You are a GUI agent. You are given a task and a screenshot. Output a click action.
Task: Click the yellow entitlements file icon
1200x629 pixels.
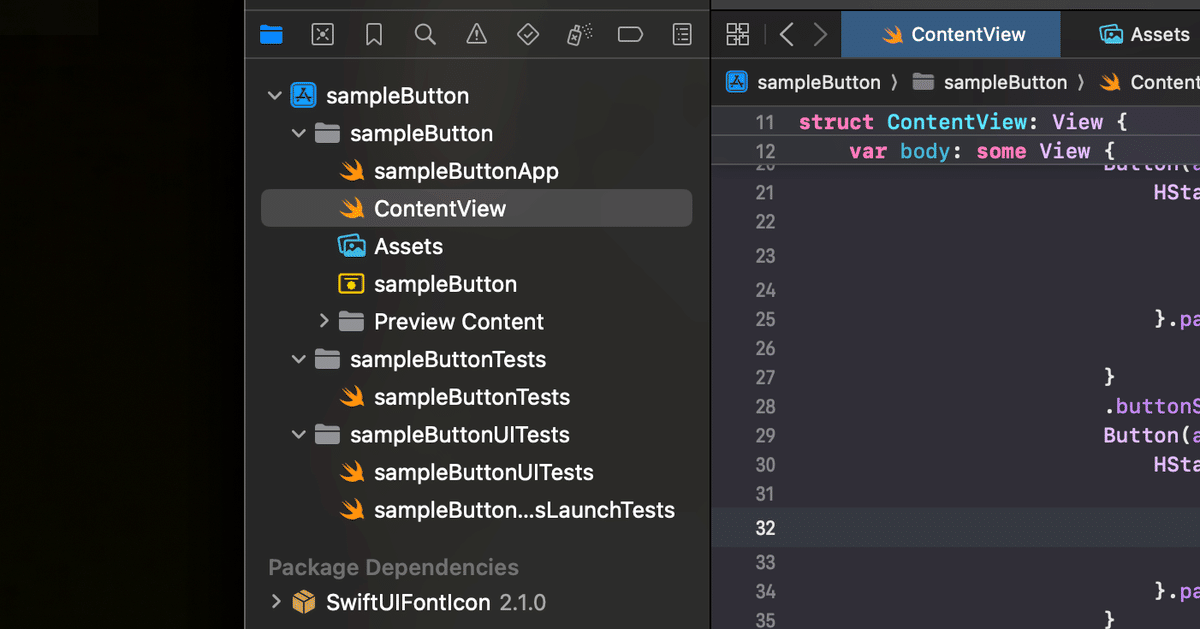[x=351, y=284]
